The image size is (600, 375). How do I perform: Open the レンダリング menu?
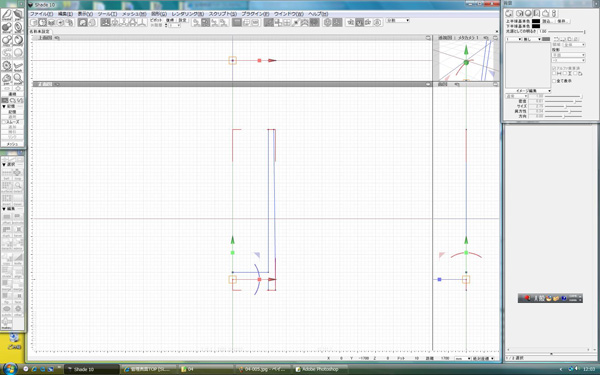187,14
